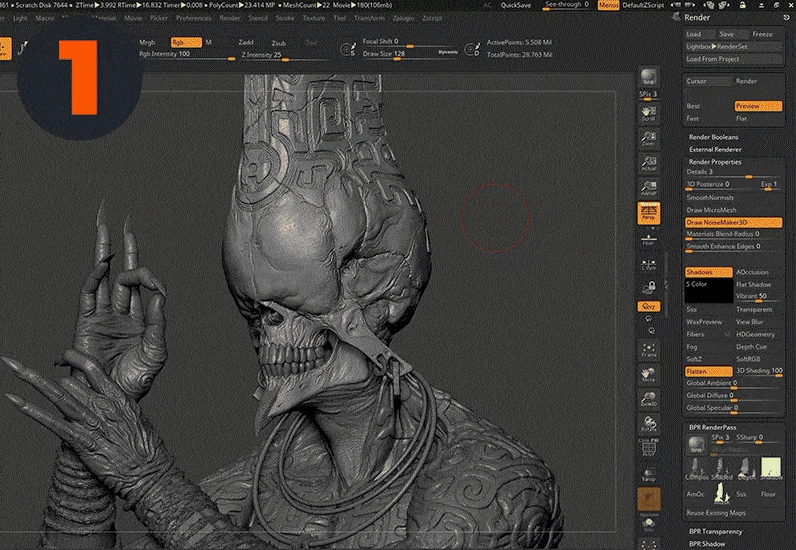Switch to Best render mode

pos(693,106)
